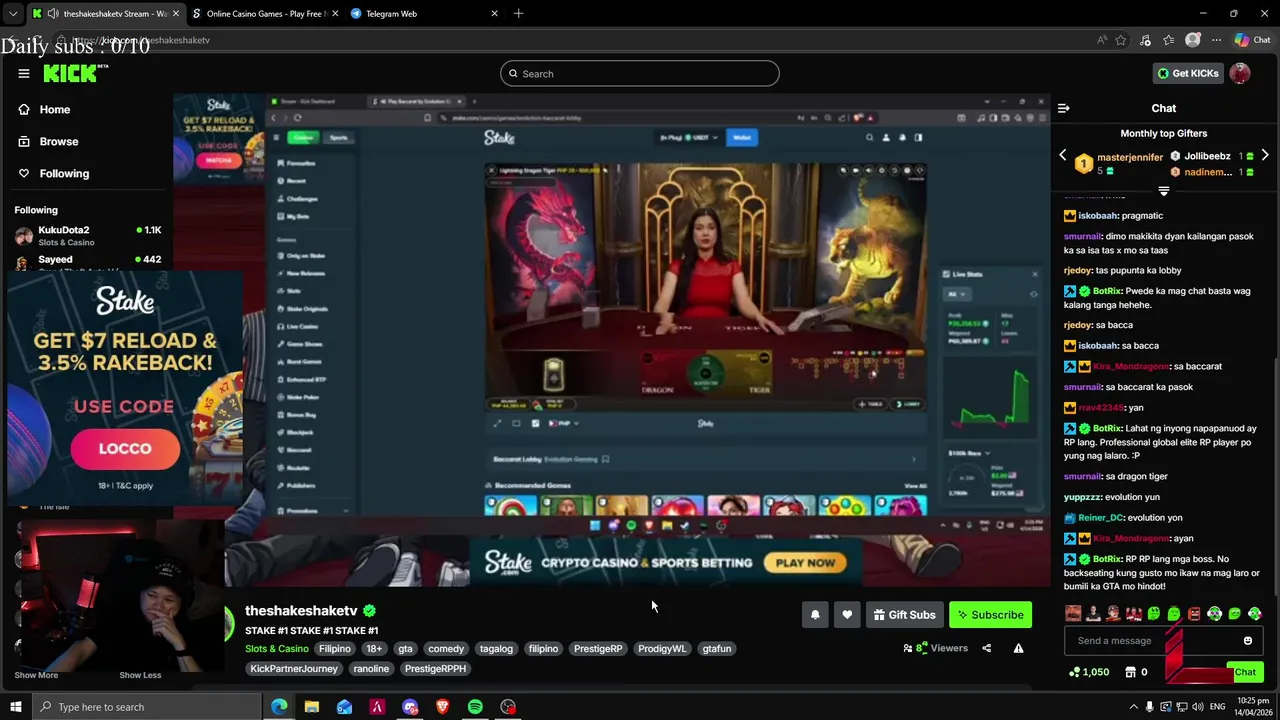Toggle stream notification bell
Viewport: 1280px width, 720px height.
tap(815, 615)
